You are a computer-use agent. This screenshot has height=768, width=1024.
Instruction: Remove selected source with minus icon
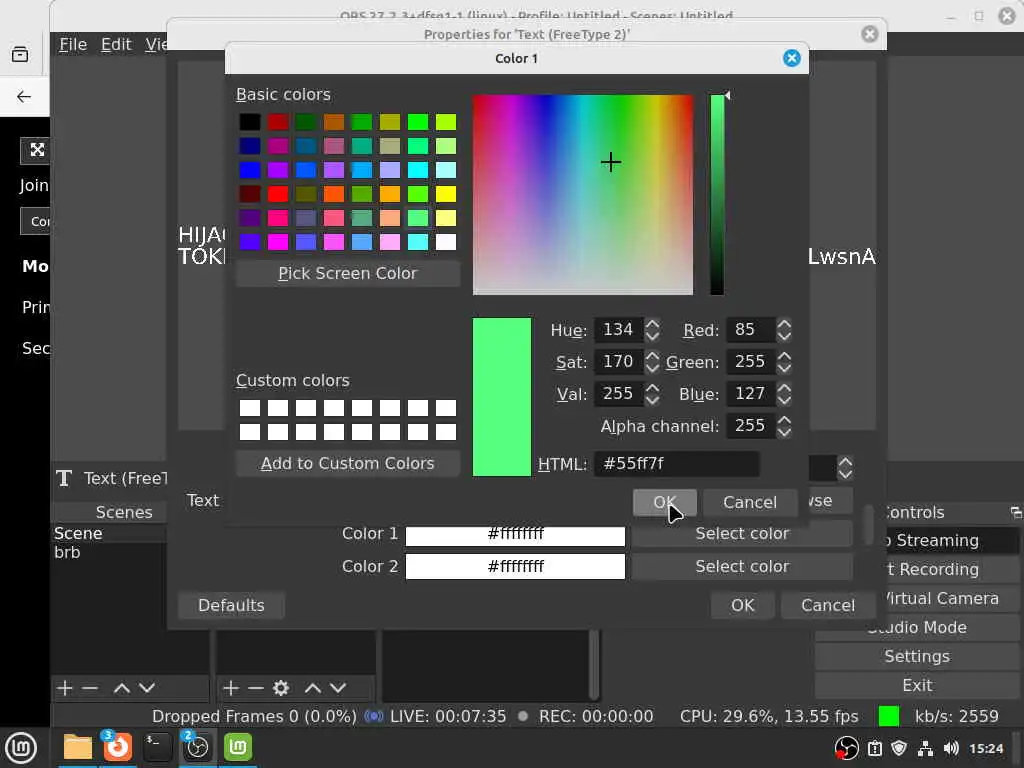256,688
